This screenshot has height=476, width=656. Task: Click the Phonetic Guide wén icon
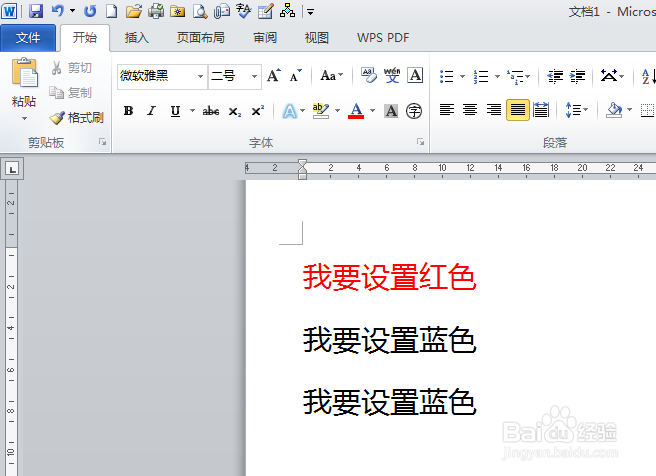[x=392, y=76]
